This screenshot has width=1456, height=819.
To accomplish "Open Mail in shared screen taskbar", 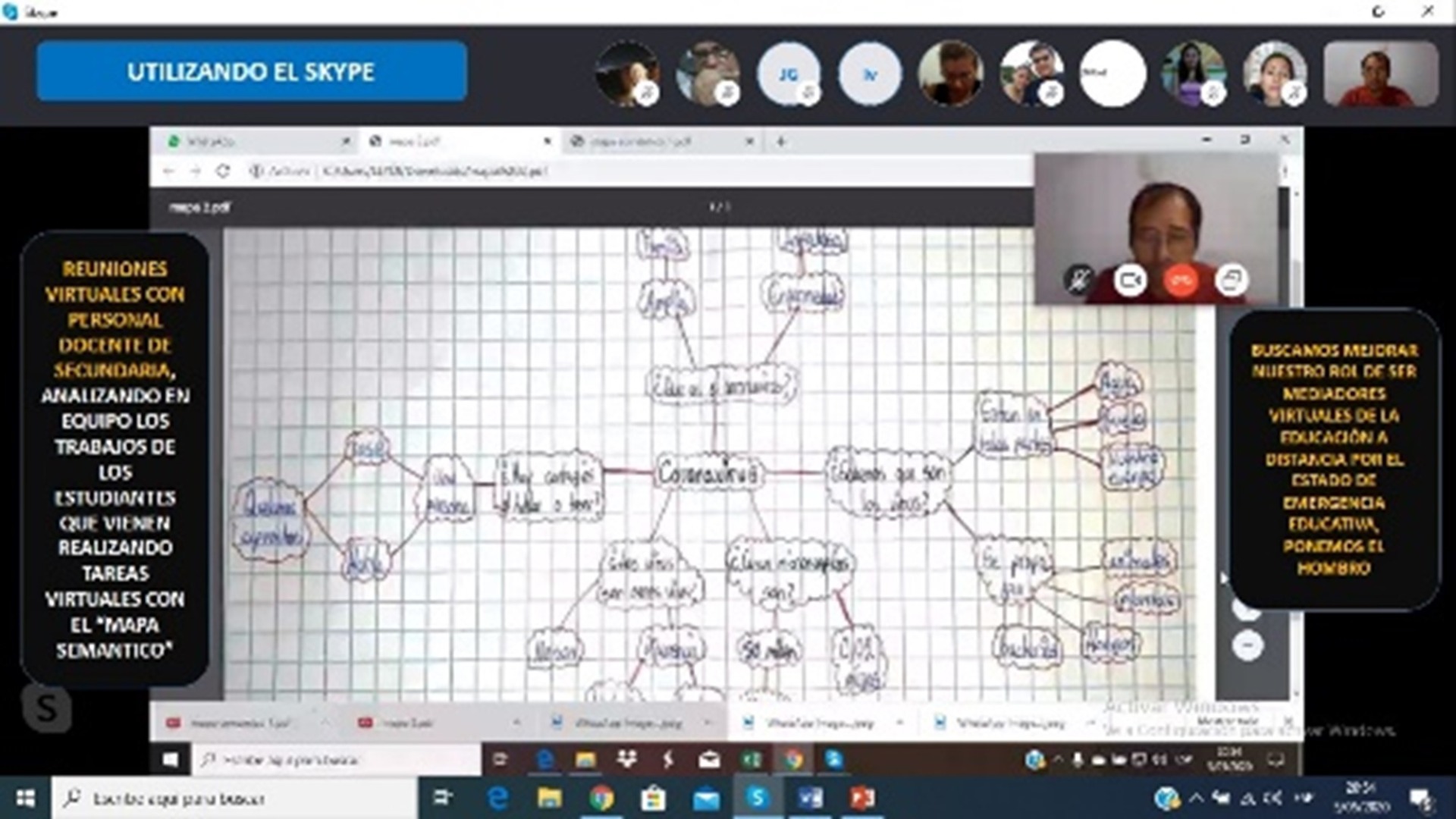I will tap(709, 759).
